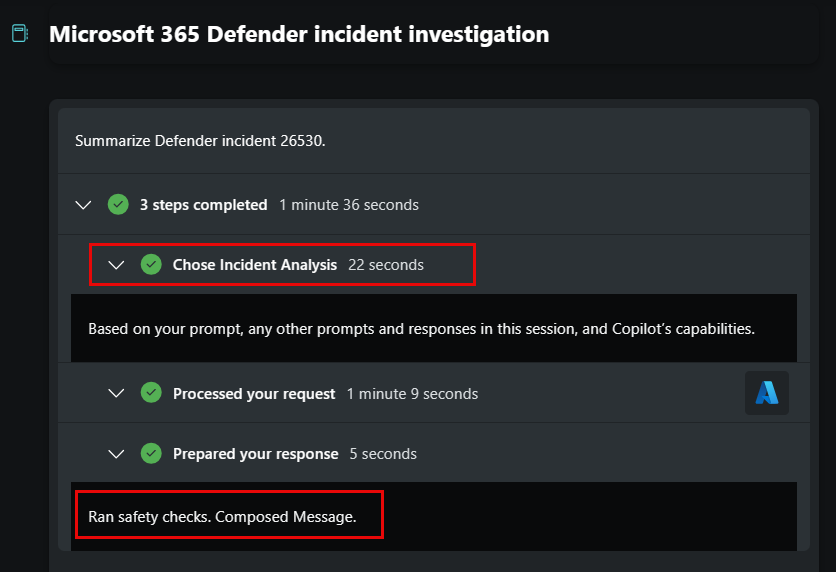Click the session notebook icon beside the title
This screenshot has width=836, height=572.
[x=20, y=34]
